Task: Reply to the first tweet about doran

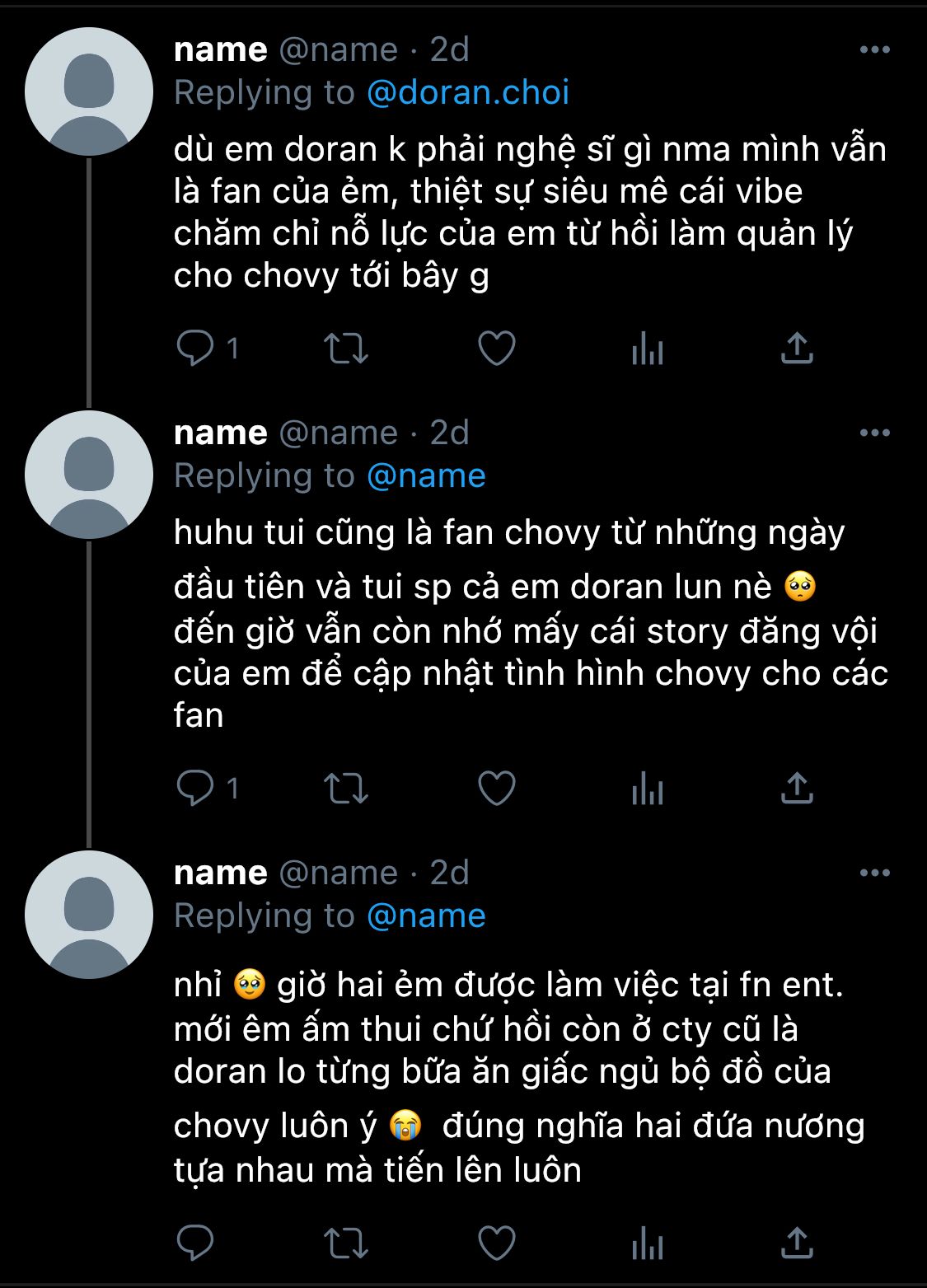Action: 195,348
